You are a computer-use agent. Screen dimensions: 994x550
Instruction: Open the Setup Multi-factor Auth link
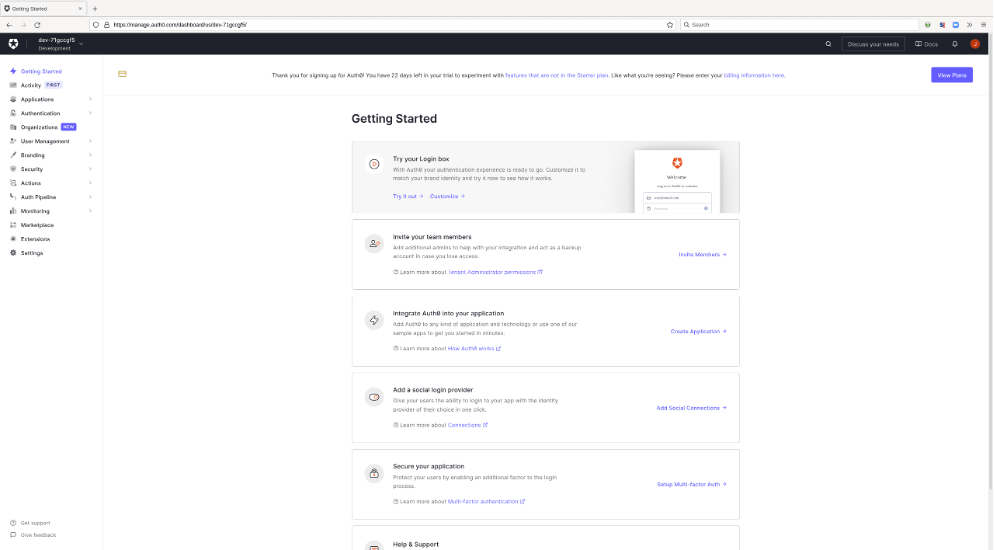692,484
